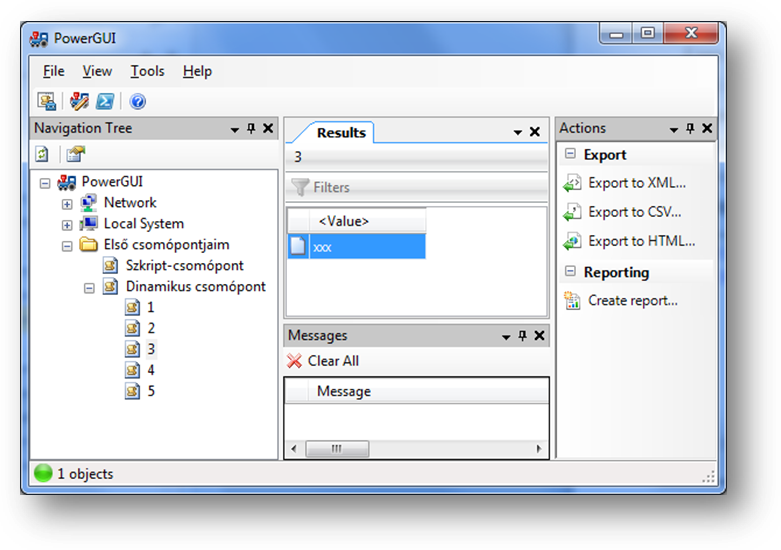781x550 pixels.
Task: Expand the Network node
Action: (67, 204)
